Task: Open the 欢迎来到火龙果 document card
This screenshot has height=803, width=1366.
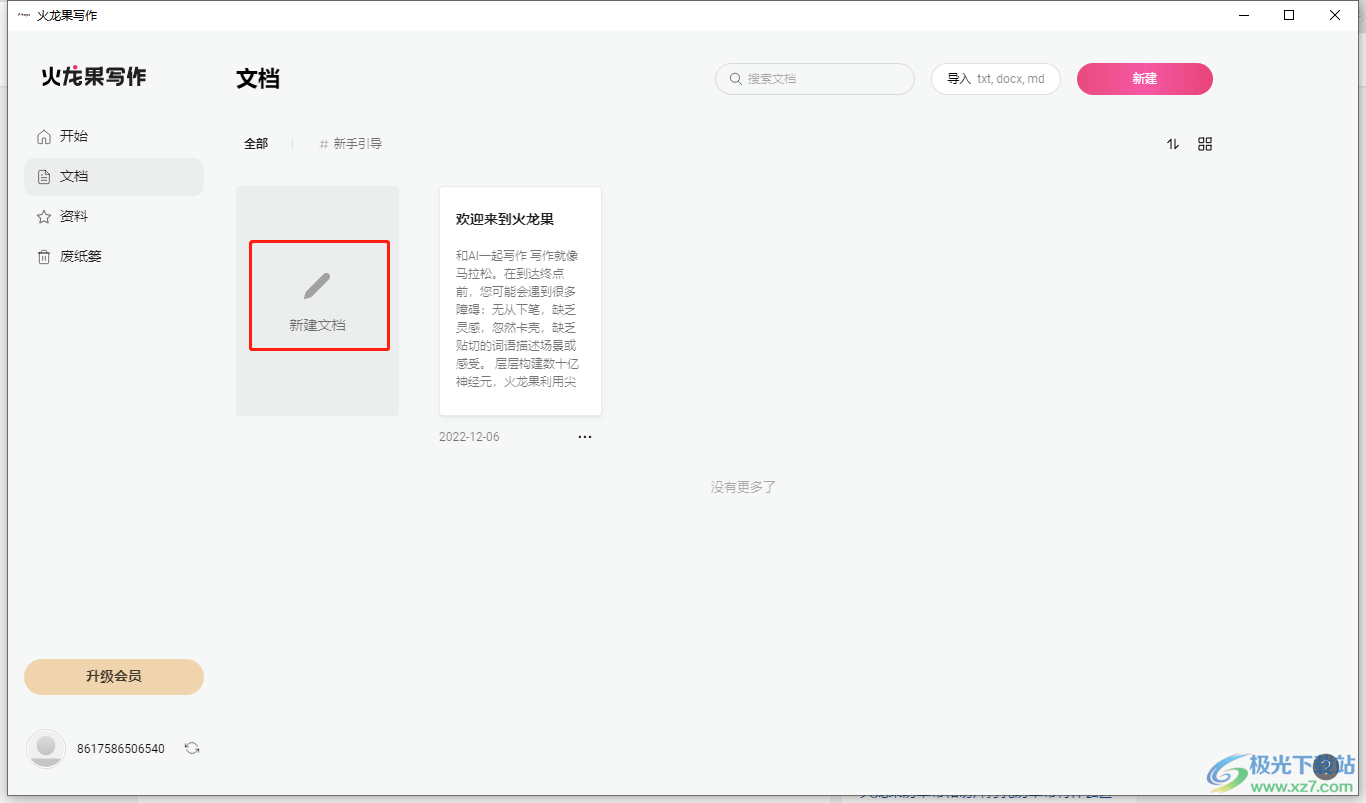Action: click(x=520, y=301)
